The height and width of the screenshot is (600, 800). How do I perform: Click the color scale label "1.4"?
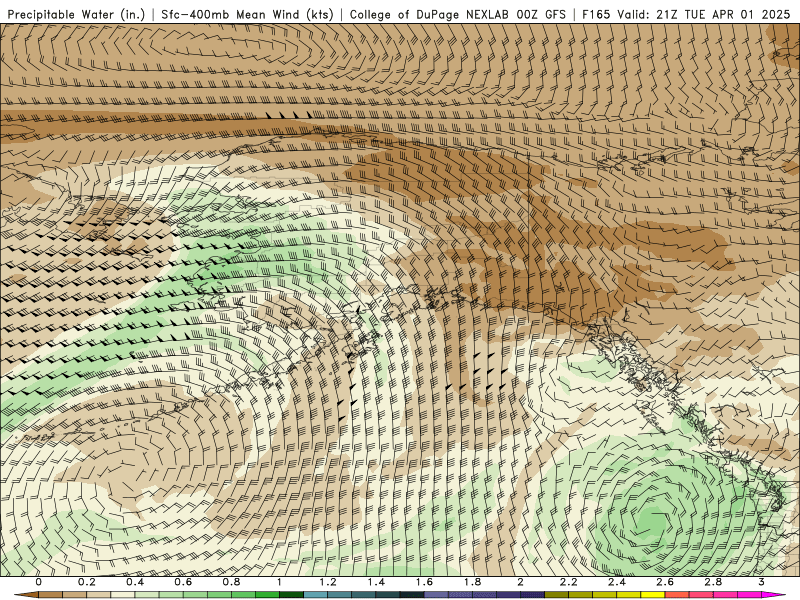(376, 582)
